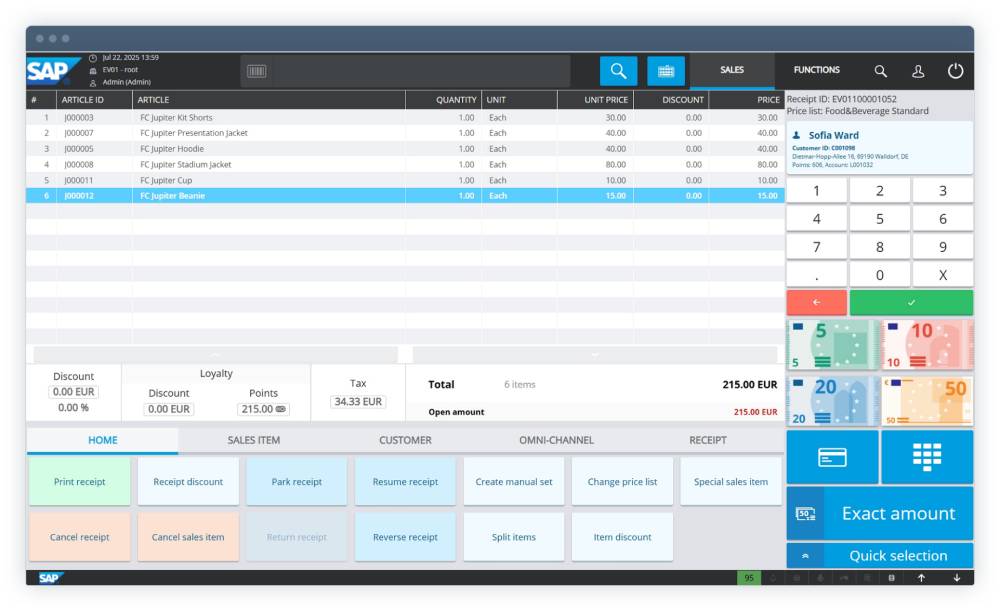The width and height of the screenshot is (1000, 611).
Task: Select the FC Jupiter Stadium Jacket row
Action: [x=405, y=165]
